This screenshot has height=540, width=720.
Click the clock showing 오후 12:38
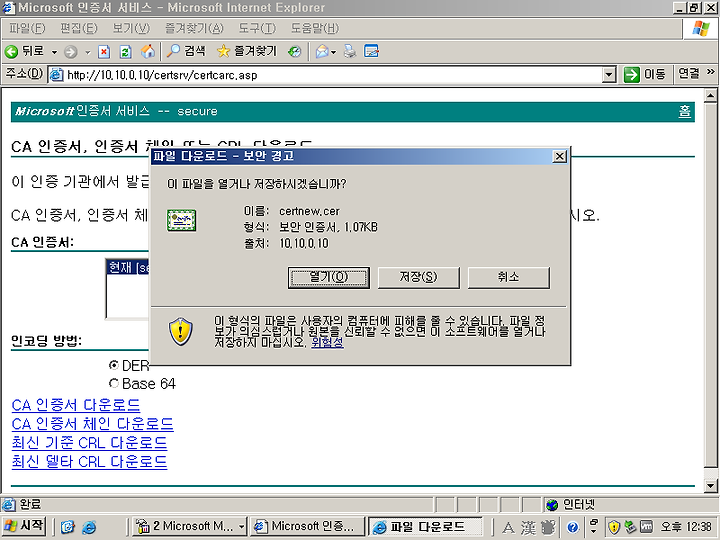[x=686, y=526]
